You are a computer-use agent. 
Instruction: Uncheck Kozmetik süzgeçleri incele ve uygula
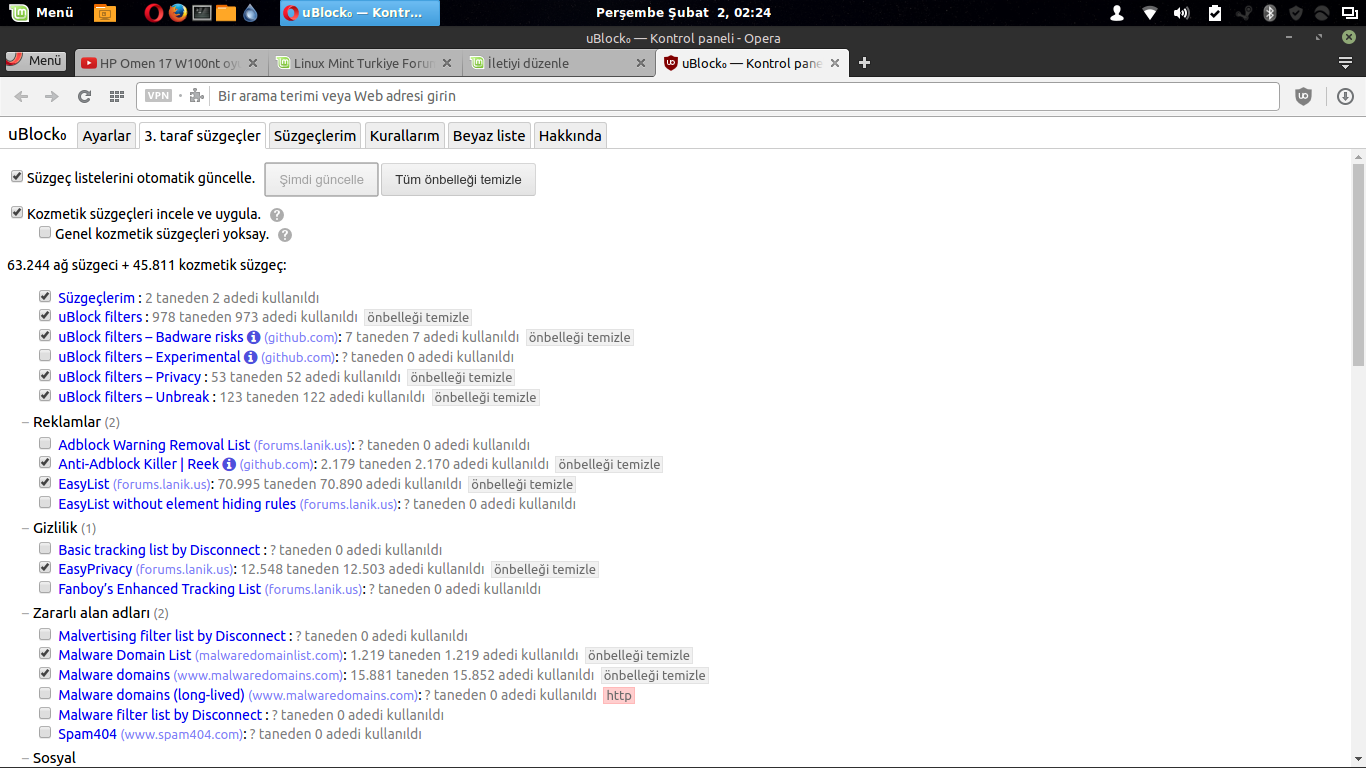[x=16, y=213]
